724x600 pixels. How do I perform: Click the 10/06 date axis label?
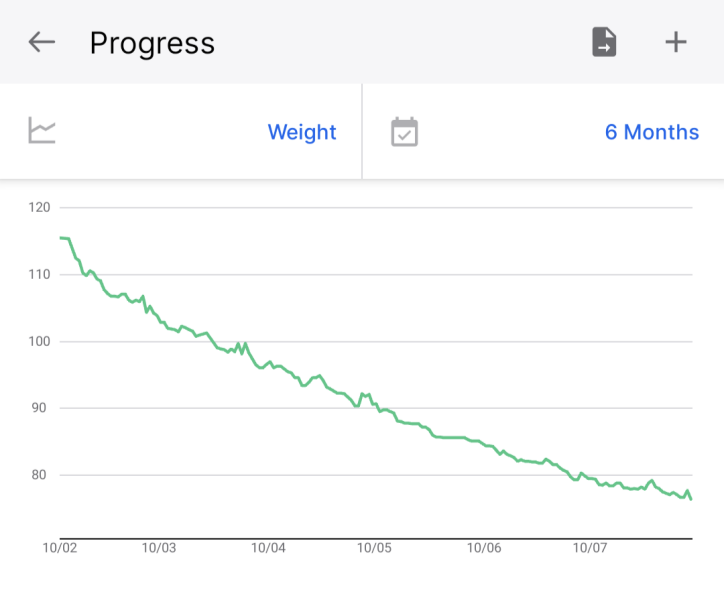click(x=483, y=548)
